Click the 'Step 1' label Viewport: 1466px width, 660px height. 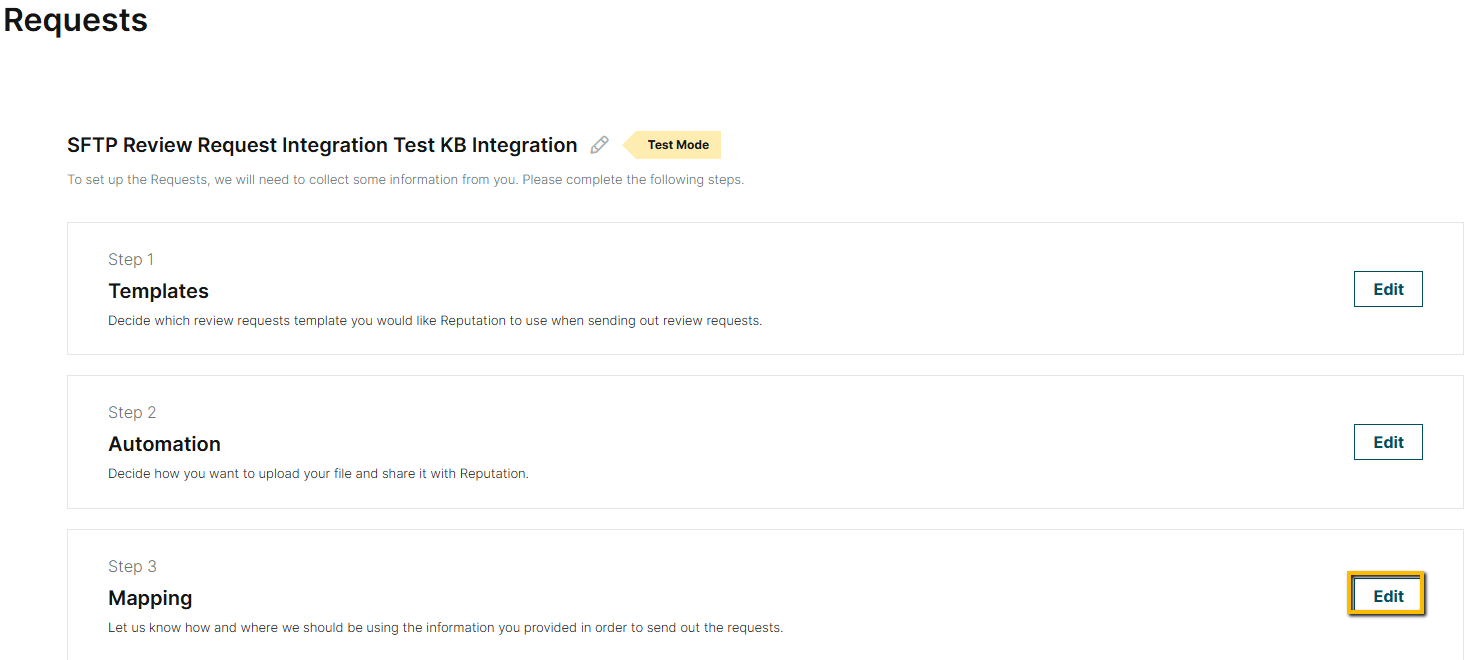[x=131, y=259]
